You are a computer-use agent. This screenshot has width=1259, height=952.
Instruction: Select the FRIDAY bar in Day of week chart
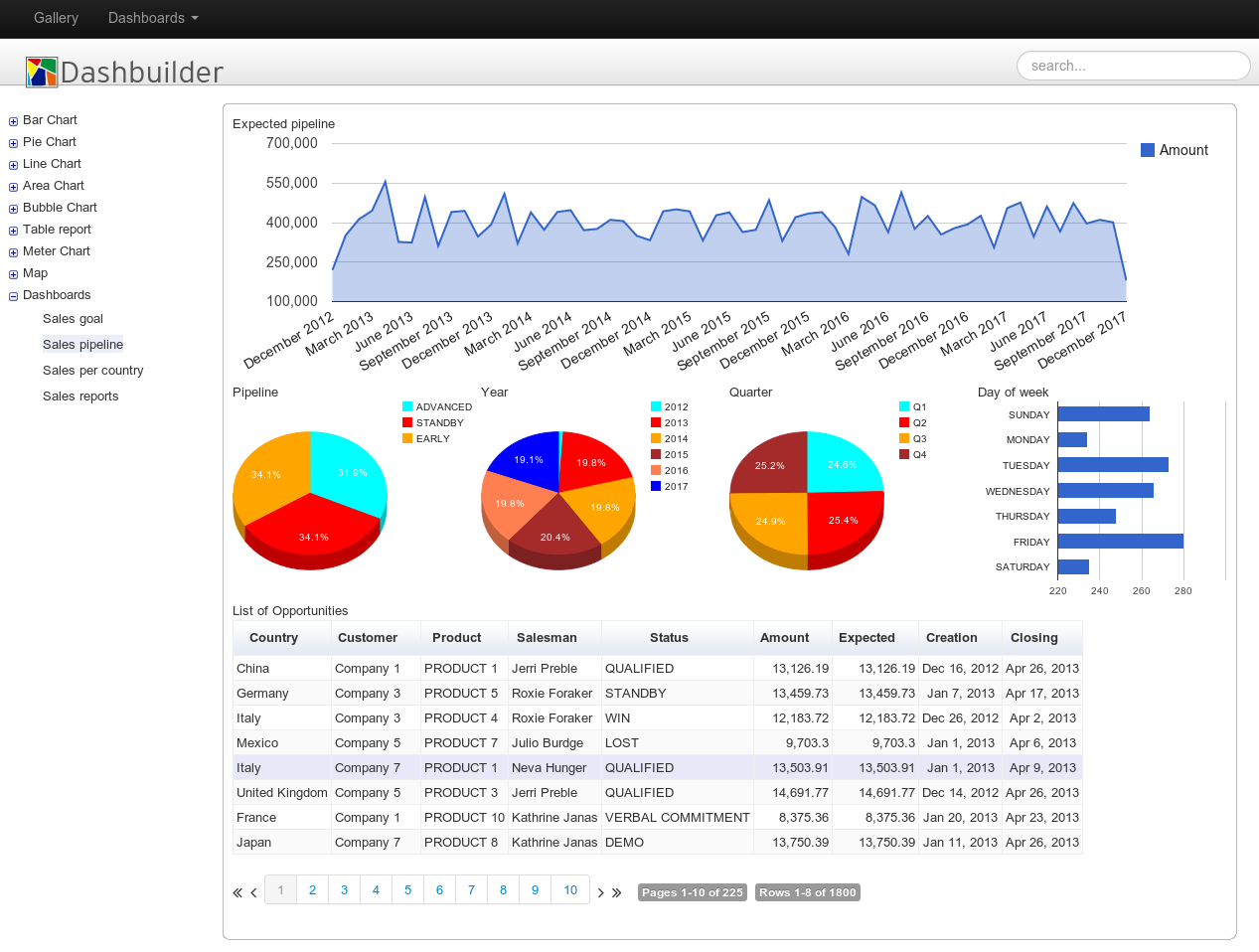[x=1121, y=542]
